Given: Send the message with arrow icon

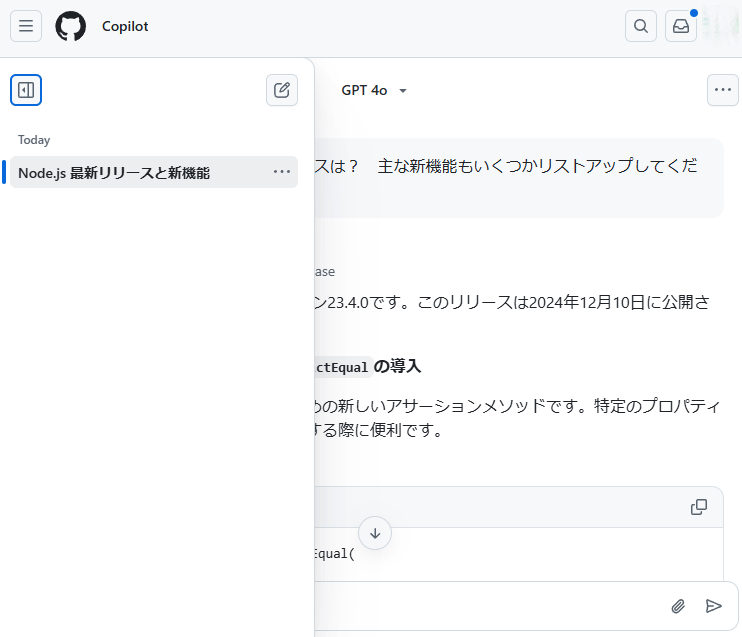Looking at the screenshot, I should point(713,606).
